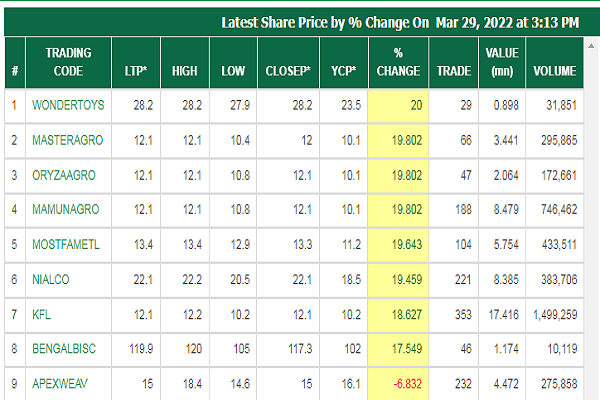
Task: Open the KFL trading code link
Action: tap(41, 315)
